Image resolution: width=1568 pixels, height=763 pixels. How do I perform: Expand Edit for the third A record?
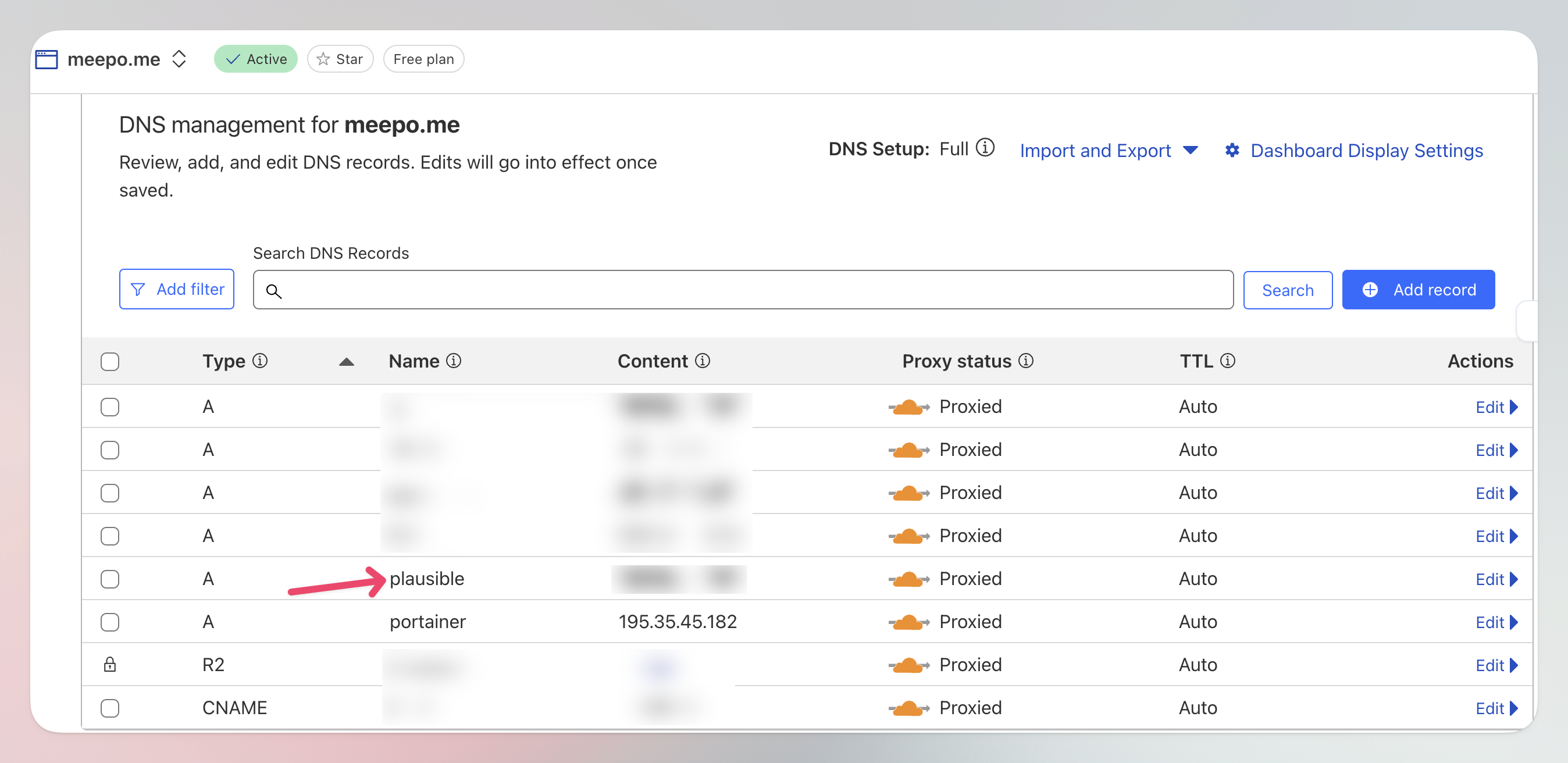1497,494
